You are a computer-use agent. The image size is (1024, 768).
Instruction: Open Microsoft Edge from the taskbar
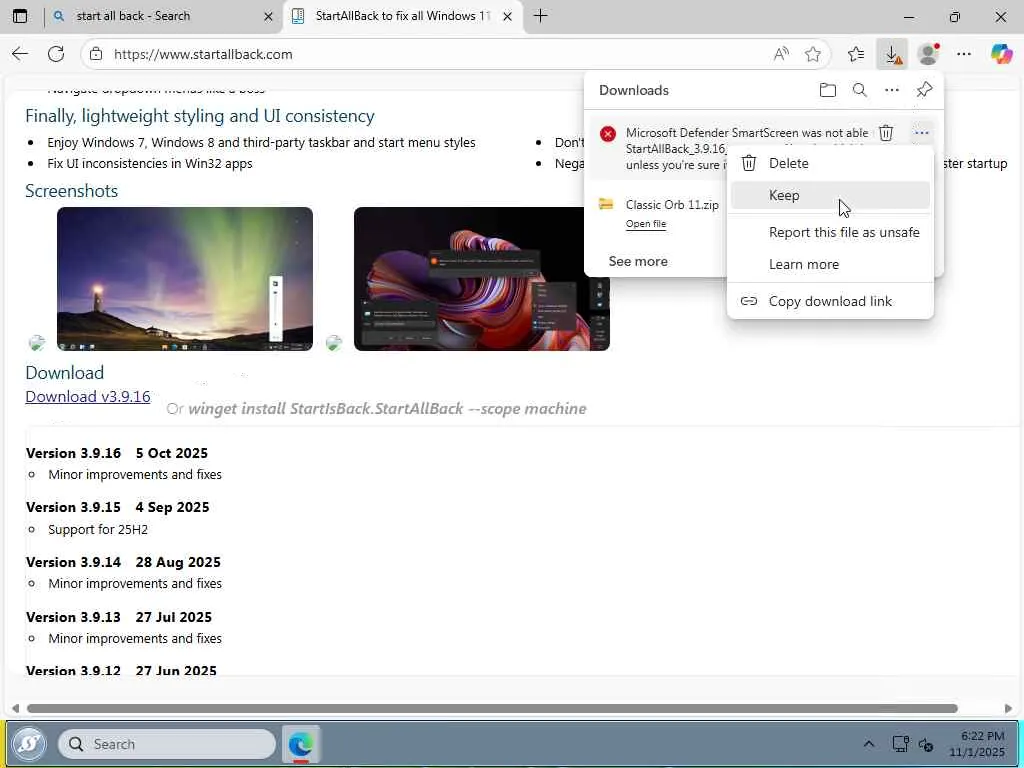click(301, 744)
